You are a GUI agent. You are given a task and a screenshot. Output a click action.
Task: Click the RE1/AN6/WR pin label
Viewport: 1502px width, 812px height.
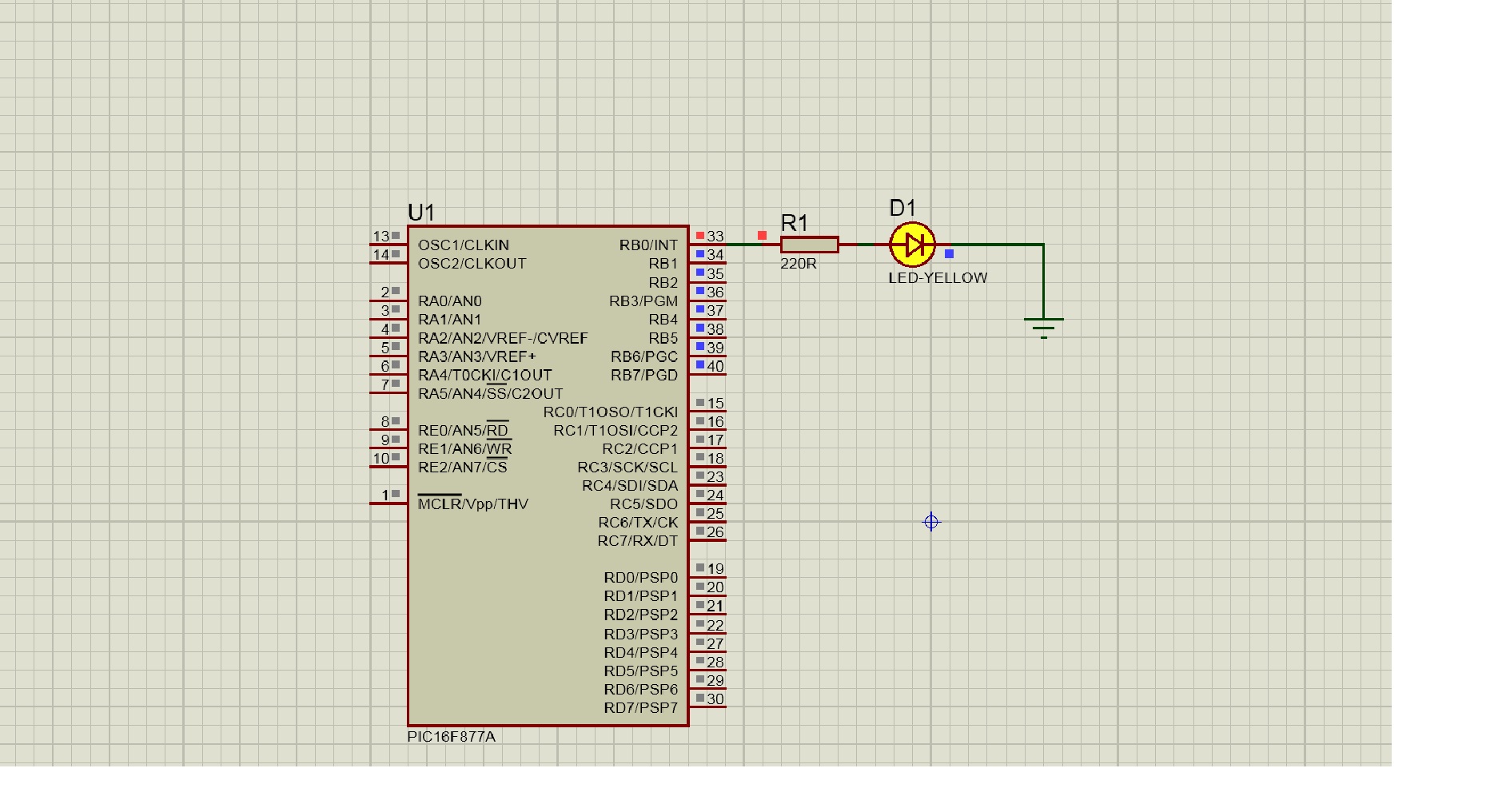[x=465, y=449]
